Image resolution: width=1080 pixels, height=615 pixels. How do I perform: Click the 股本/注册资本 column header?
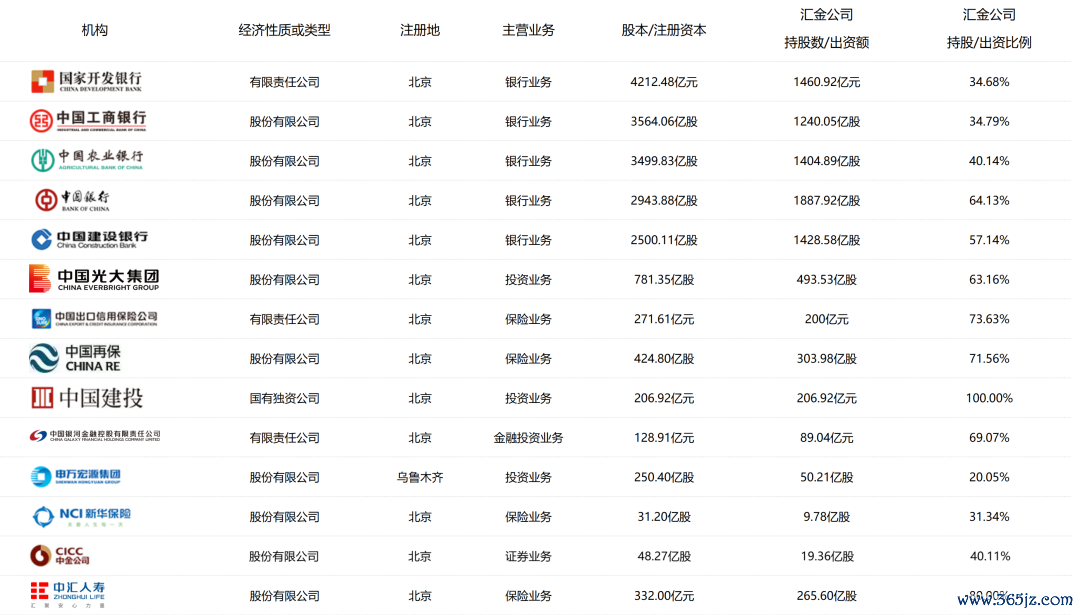[664, 30]
